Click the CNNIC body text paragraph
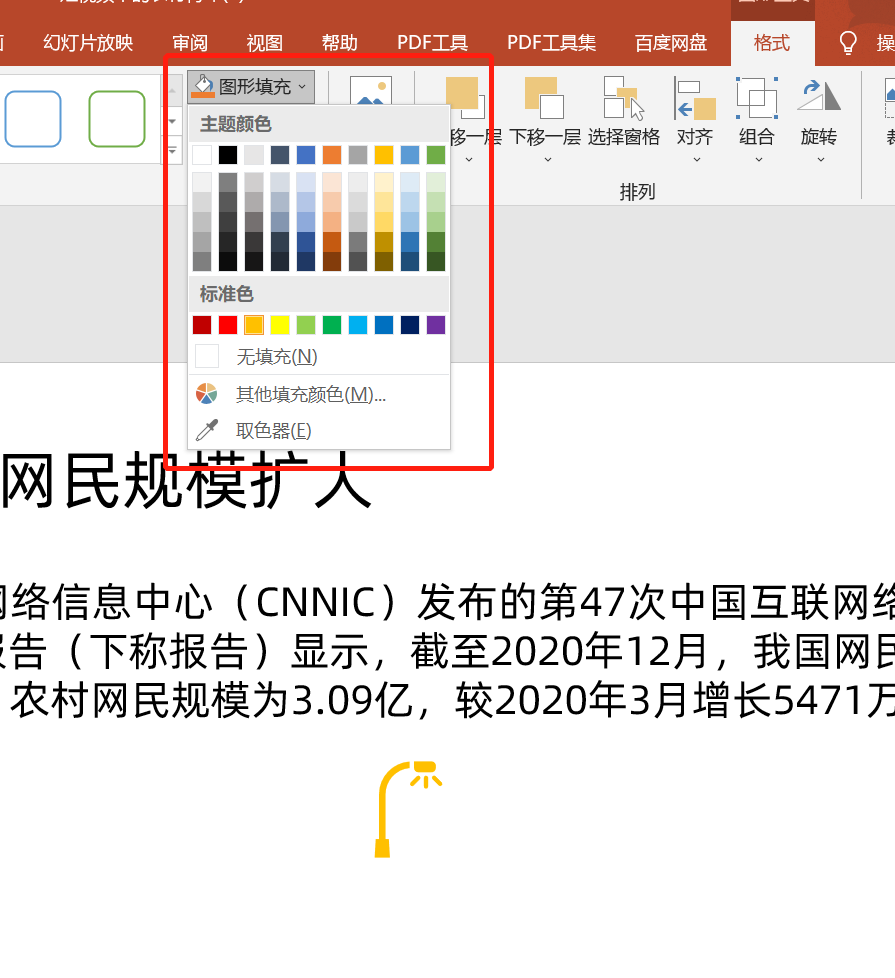The width and height of the screenshot is (895, 978). (447, 651)
